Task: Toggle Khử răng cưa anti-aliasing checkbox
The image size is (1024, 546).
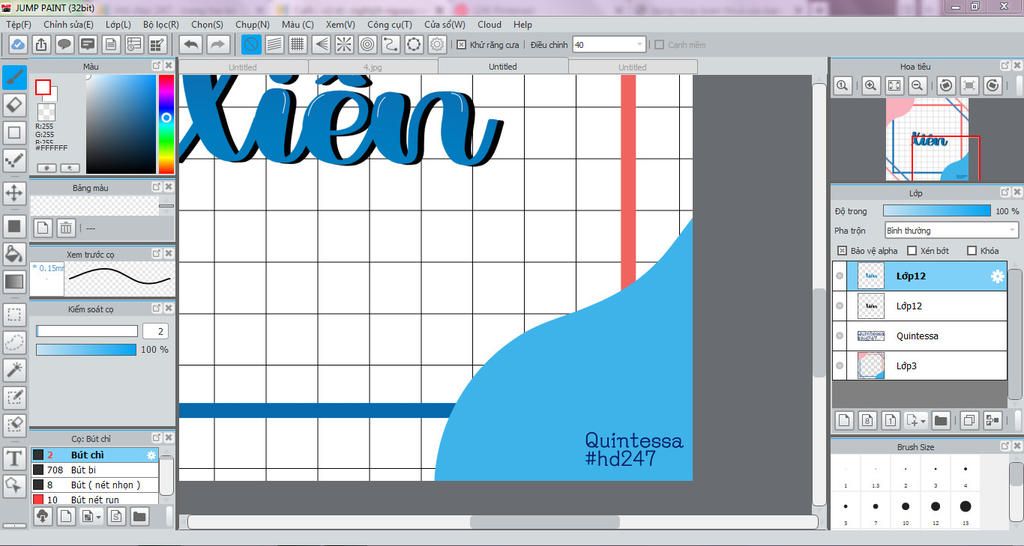Action: click(x=461, y=44)
